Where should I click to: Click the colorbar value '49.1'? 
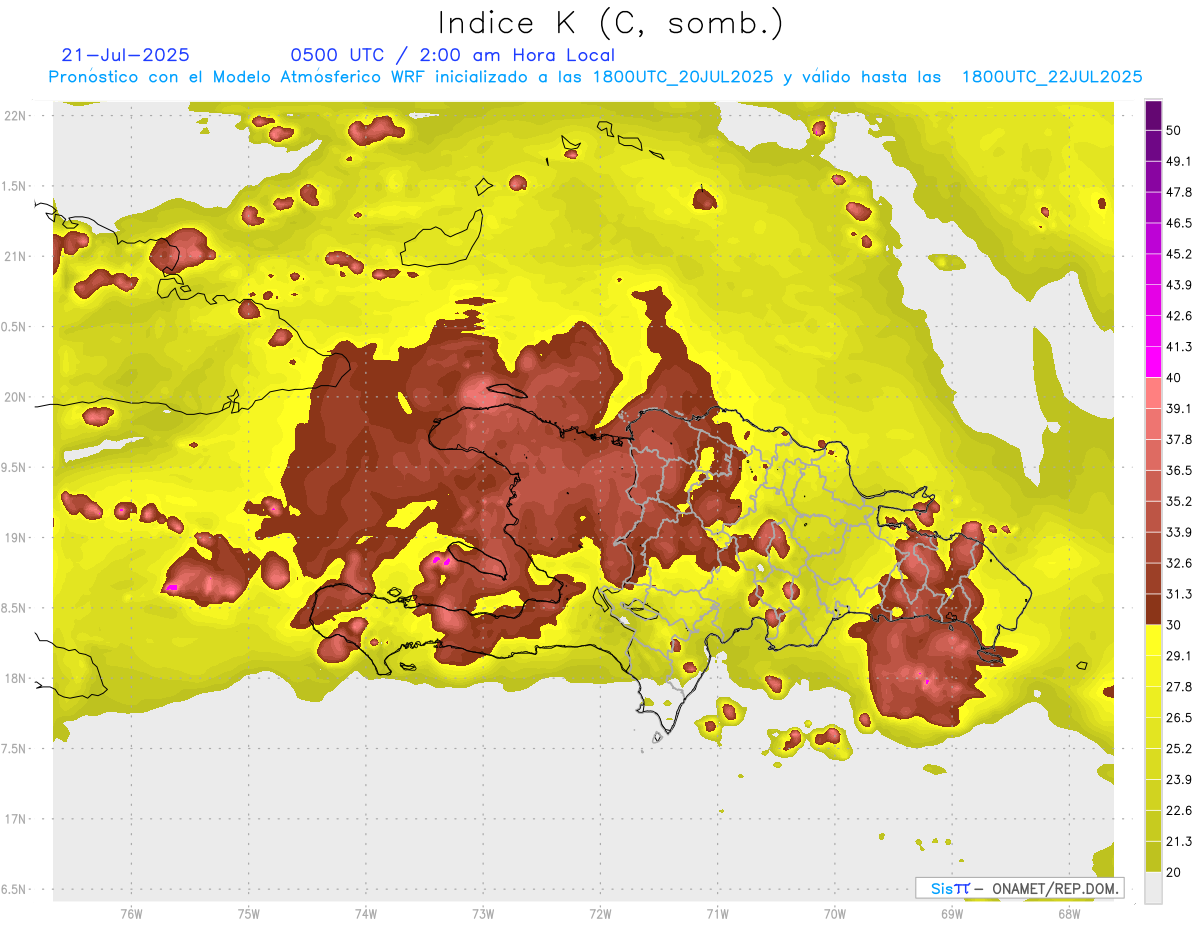tap(1179, 161)
